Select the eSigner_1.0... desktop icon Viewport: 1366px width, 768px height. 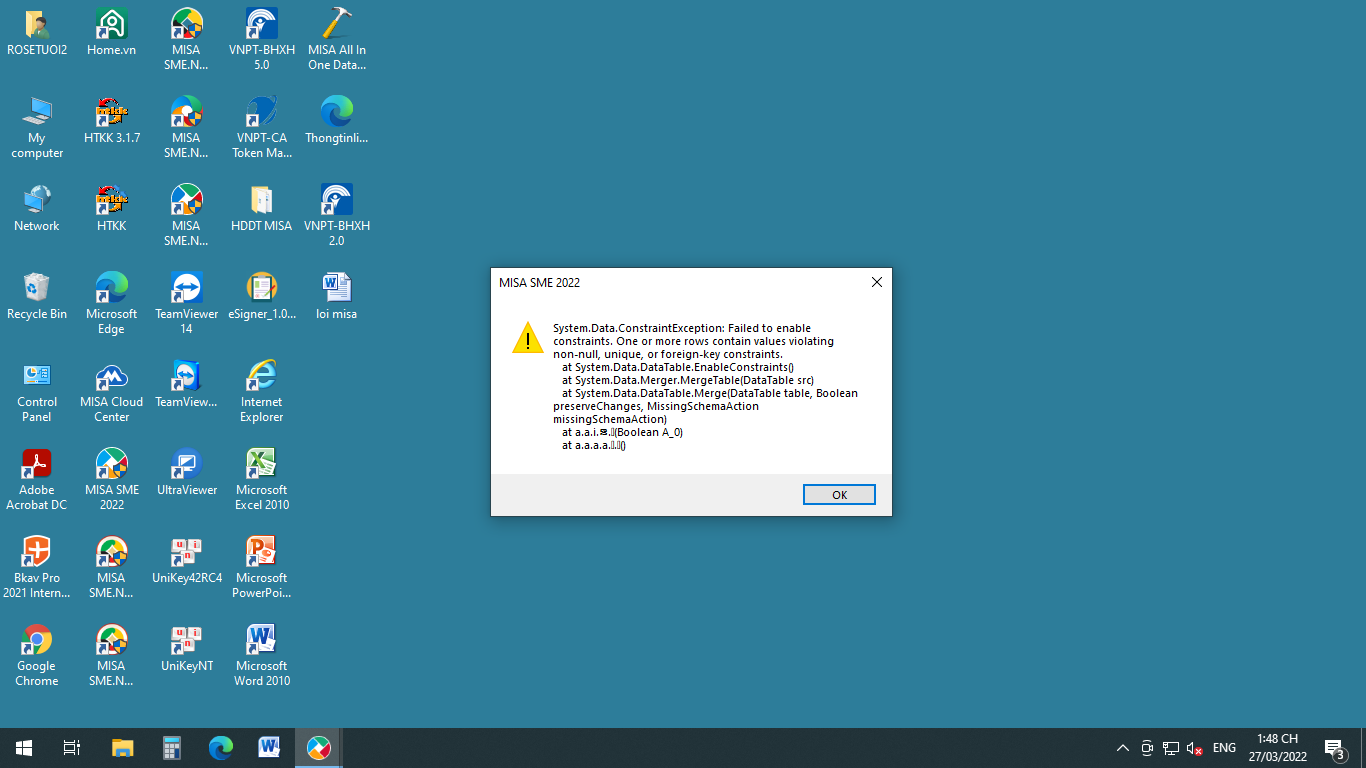(x=262, y=297)
